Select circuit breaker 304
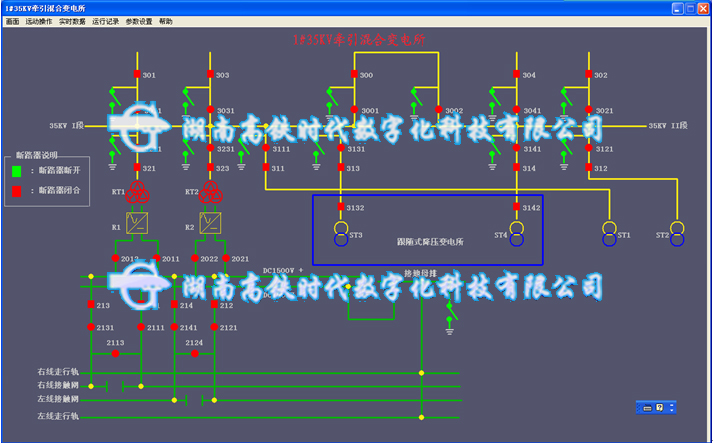This screenshot has width=713, height=443. coord(517,74)
